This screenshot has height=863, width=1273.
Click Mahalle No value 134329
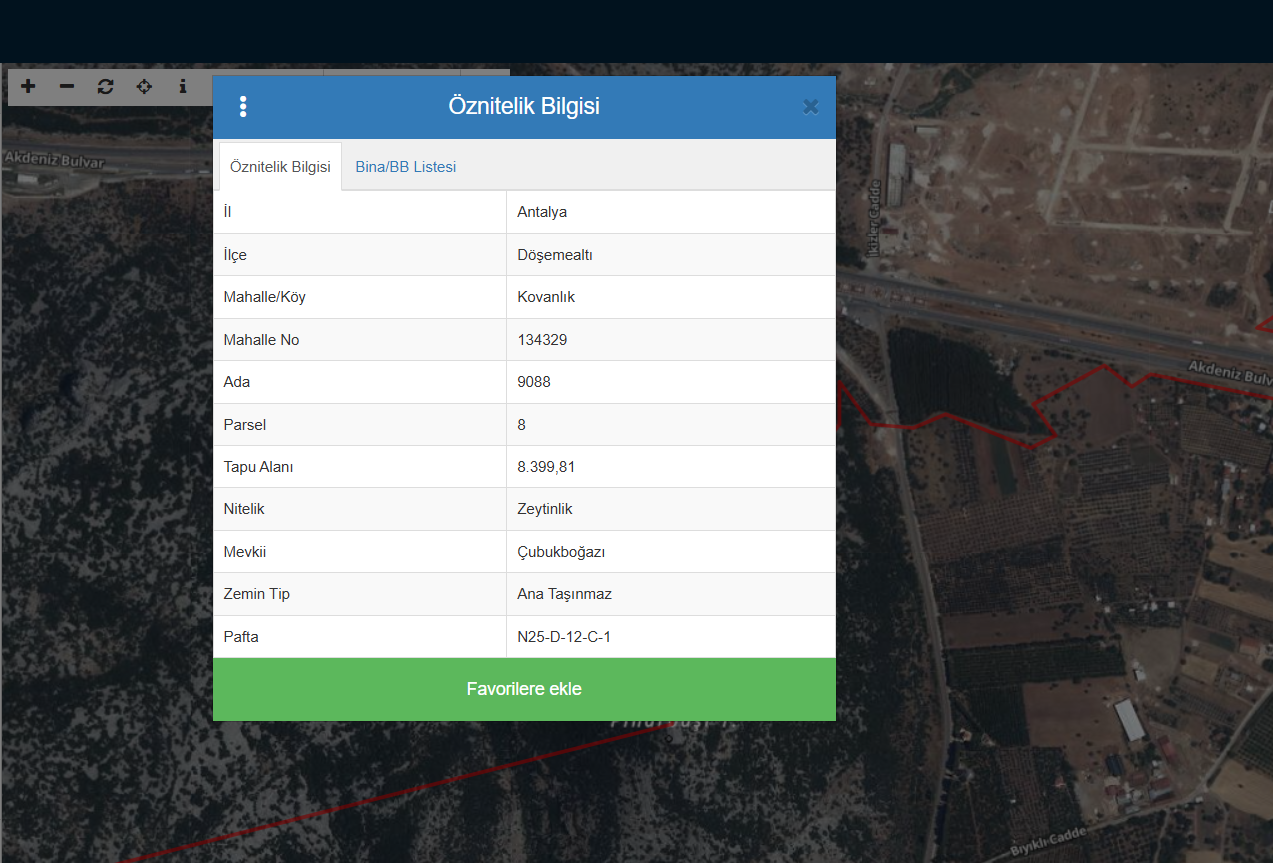point(542,340)
